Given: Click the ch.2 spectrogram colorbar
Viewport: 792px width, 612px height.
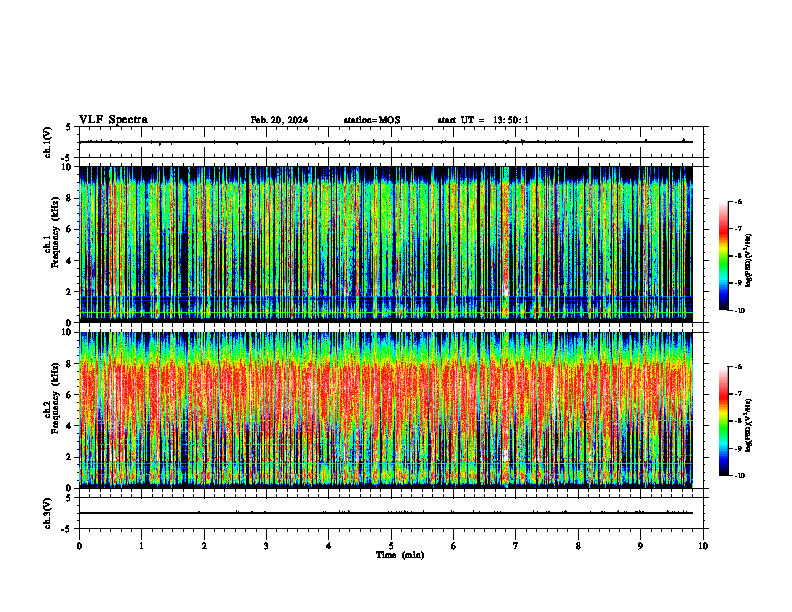Looking at the screenshot, I should [724, 421].
